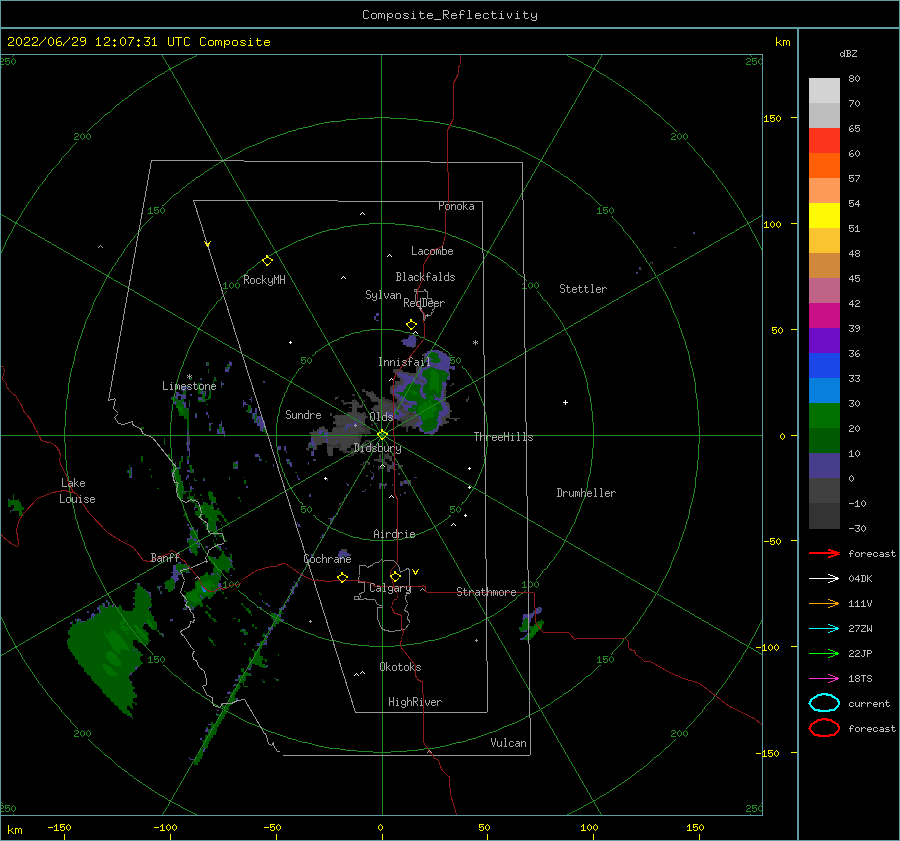Click the yellow diamond marker above RockyMH

click(x=267, y=261)
